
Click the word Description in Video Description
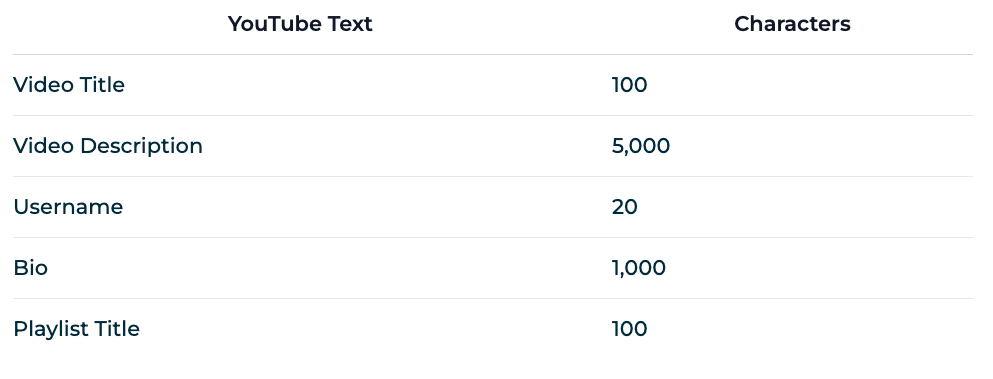pyautogui.click(x=141, y=146)
